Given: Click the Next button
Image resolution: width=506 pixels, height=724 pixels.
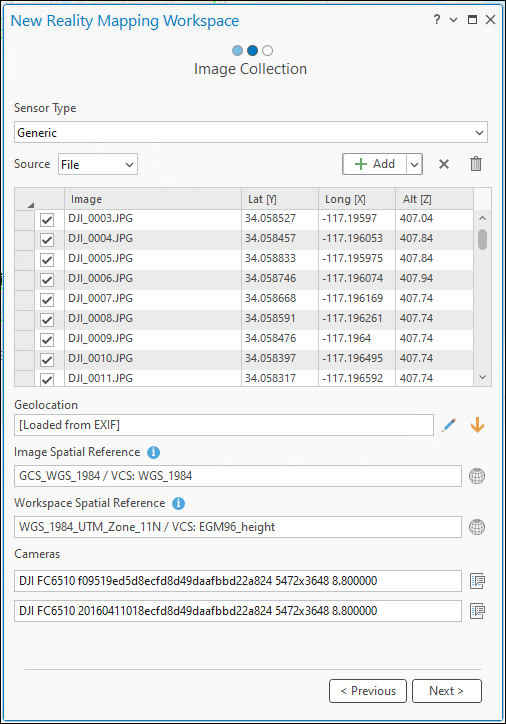Looking at the screenshot, I should click(446, 691).
